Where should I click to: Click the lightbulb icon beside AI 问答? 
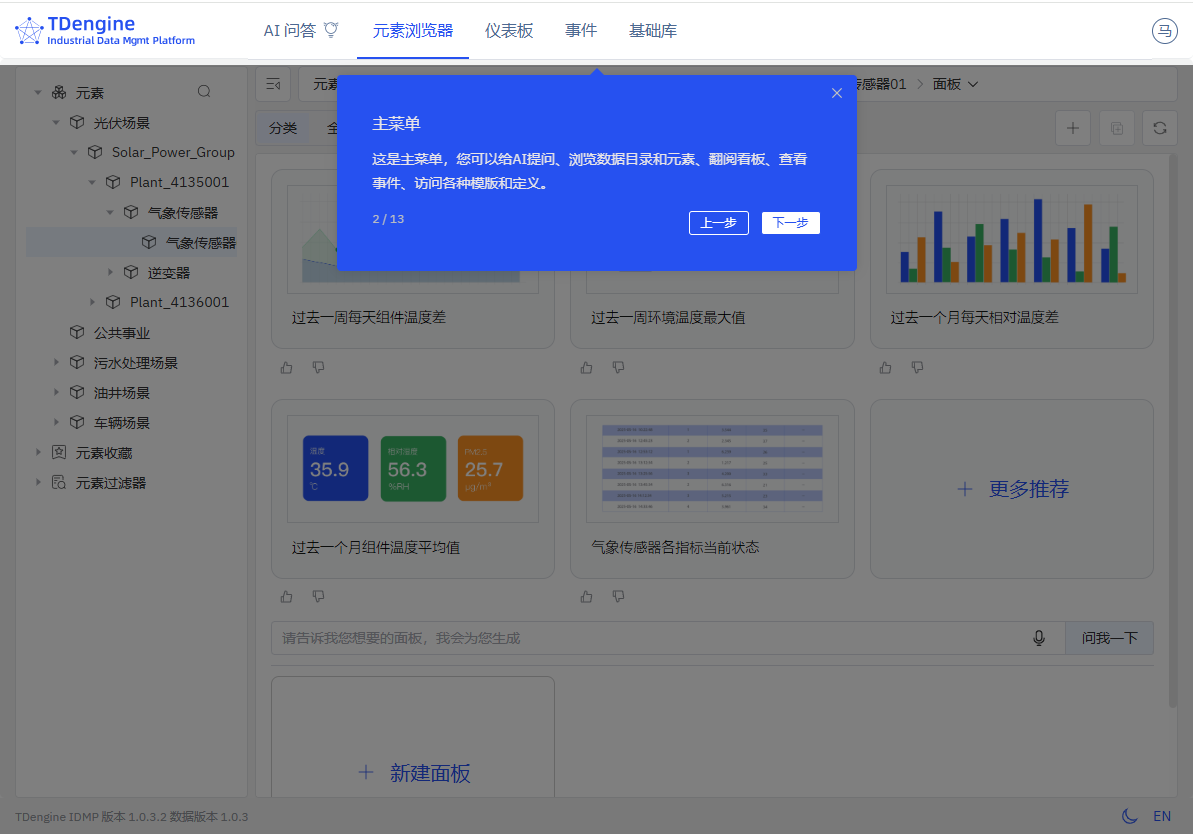[x=331, y=30]
